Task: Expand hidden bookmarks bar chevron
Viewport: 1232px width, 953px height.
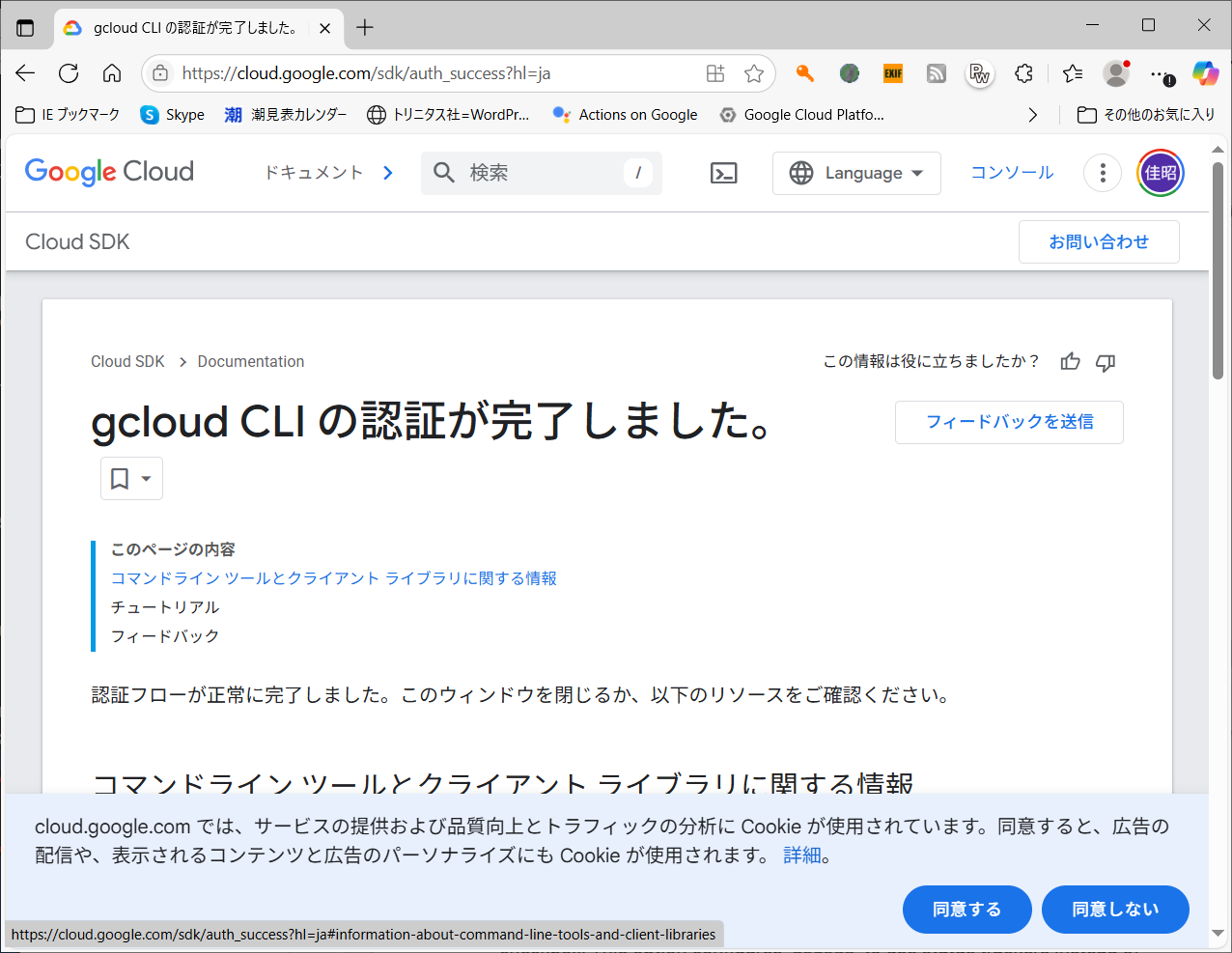Action: point(1032,115)
